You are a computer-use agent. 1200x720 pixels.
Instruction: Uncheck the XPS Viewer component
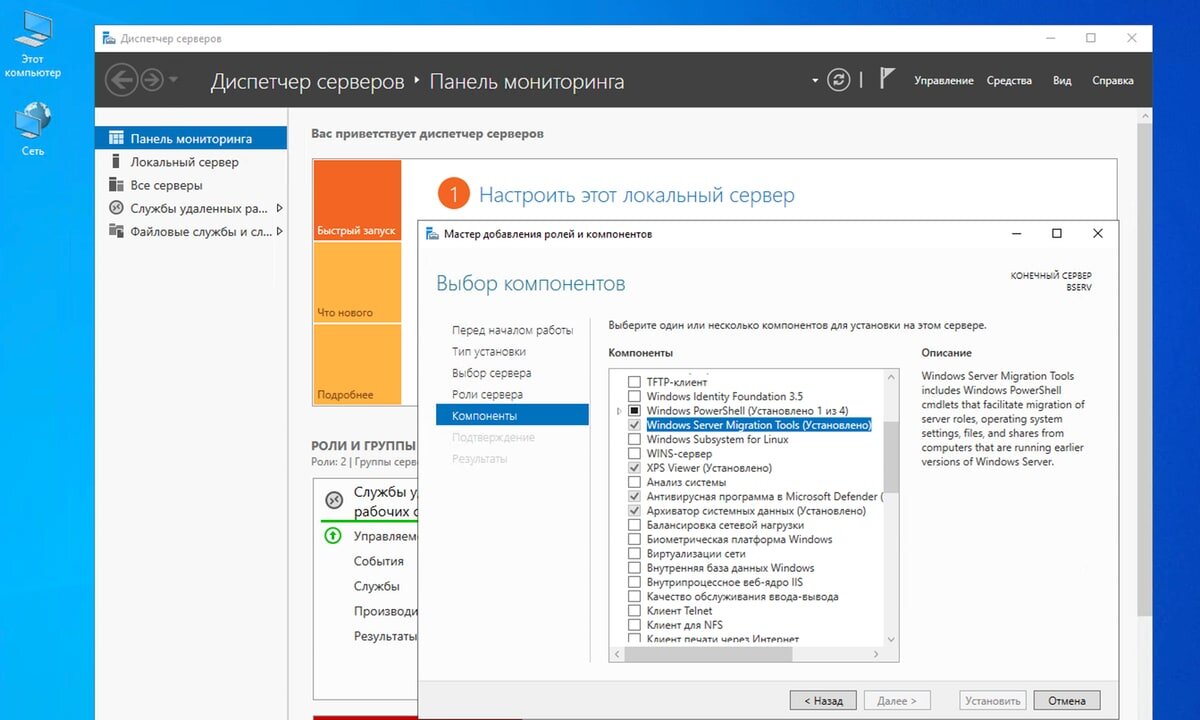click(637, 467)
